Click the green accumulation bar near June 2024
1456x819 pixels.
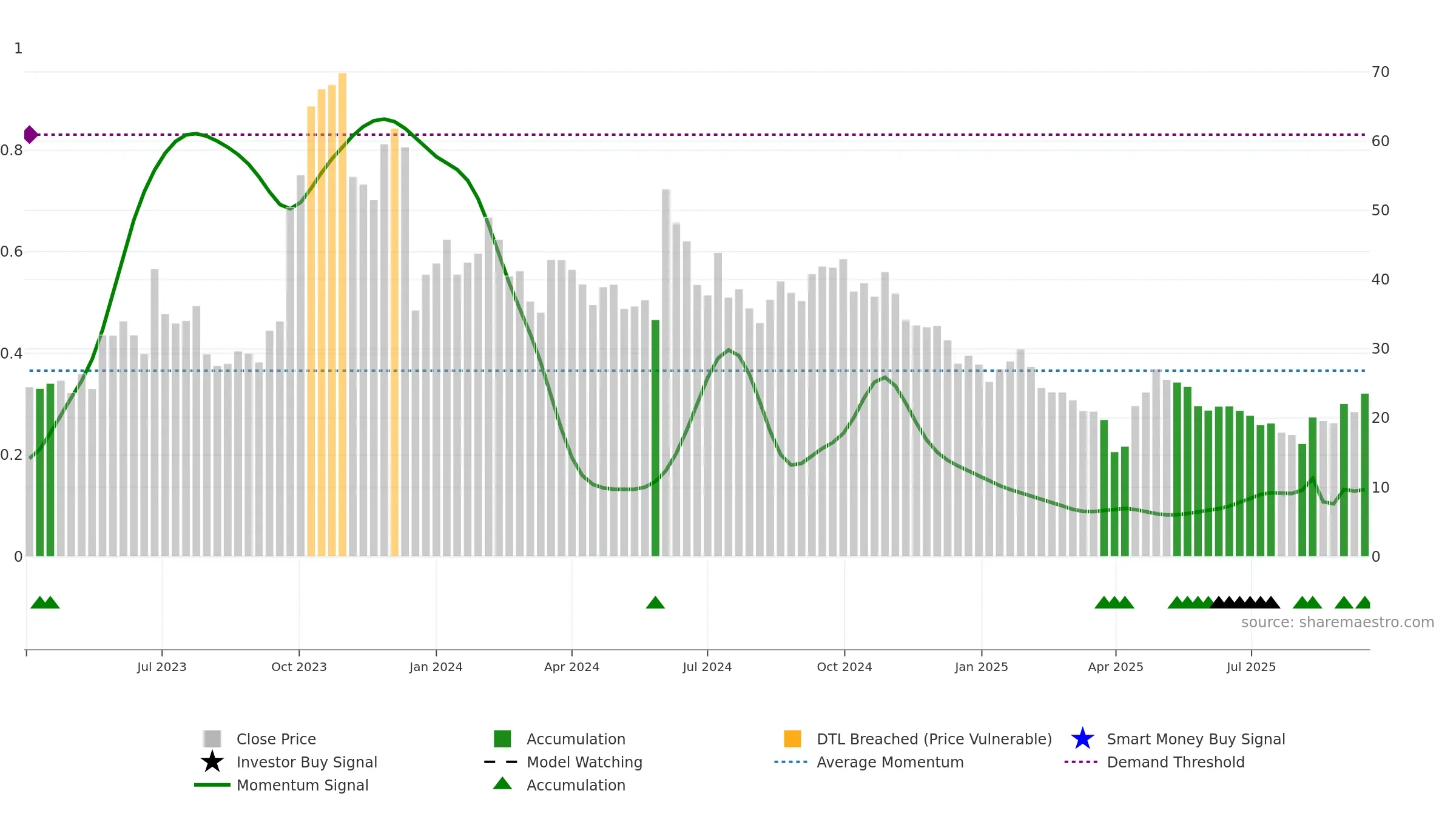(x=655, y=438)
